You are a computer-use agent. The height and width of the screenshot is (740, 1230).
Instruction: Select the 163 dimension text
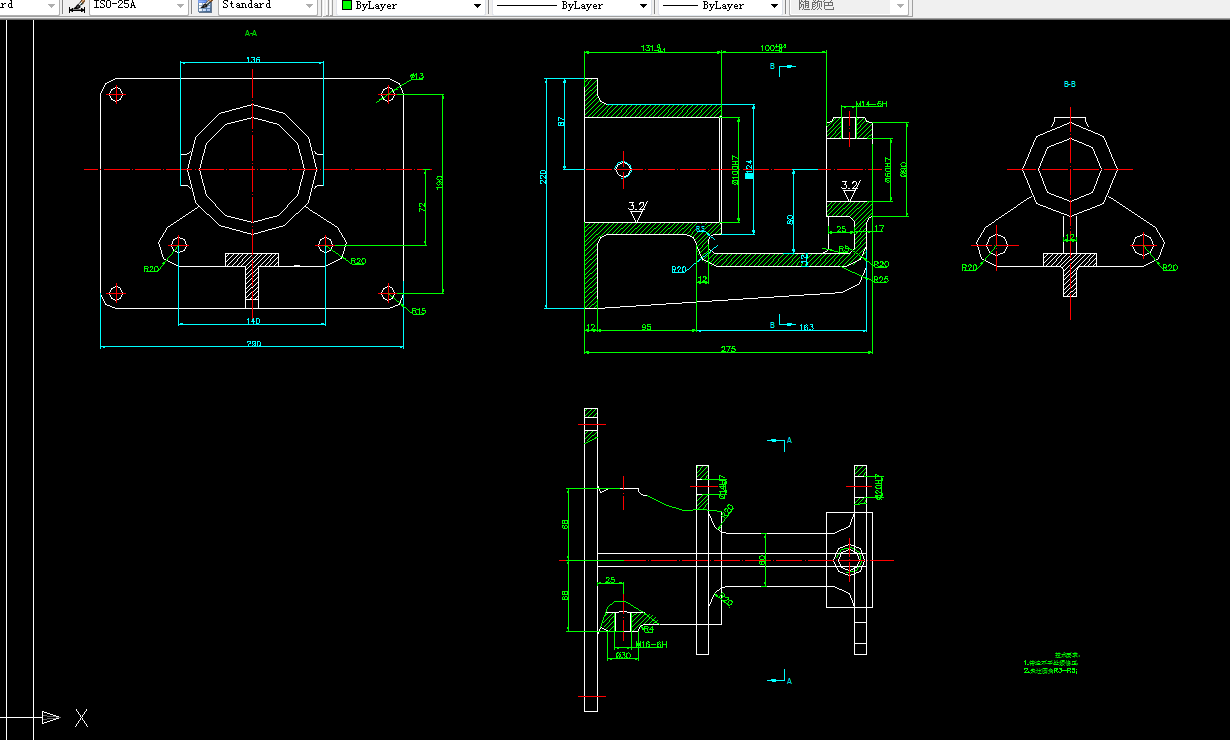[807, 327]
